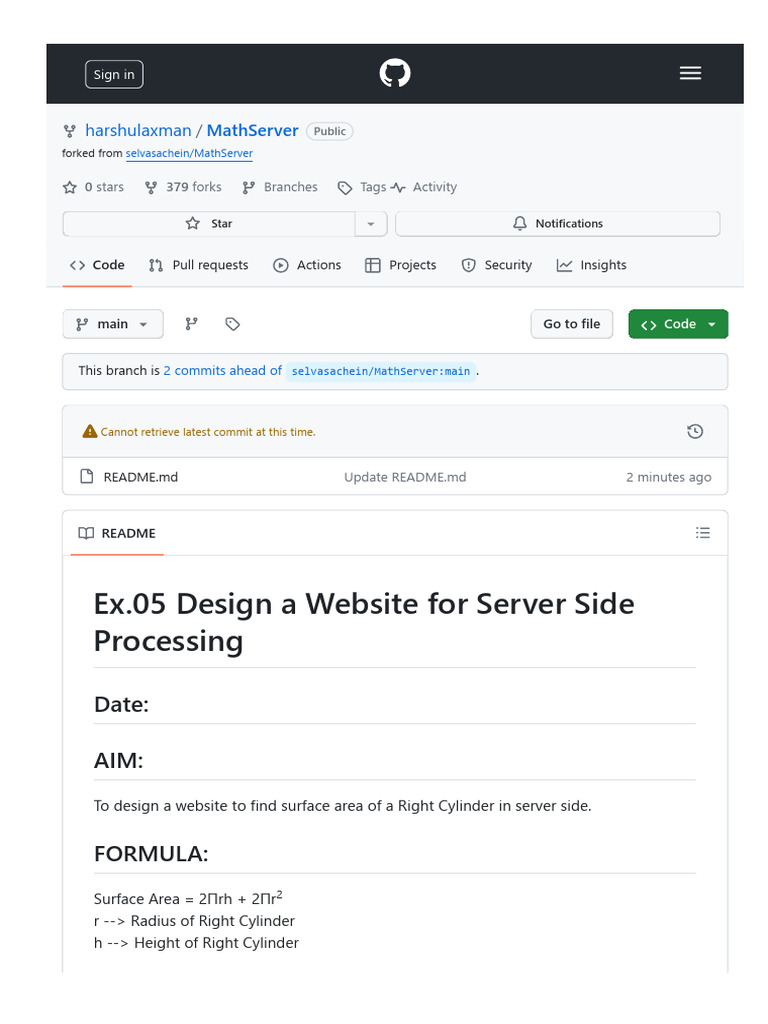Toggle Notifications for this repository
The width and height of the screenshot is (768, 1024).
coord(557,224)
